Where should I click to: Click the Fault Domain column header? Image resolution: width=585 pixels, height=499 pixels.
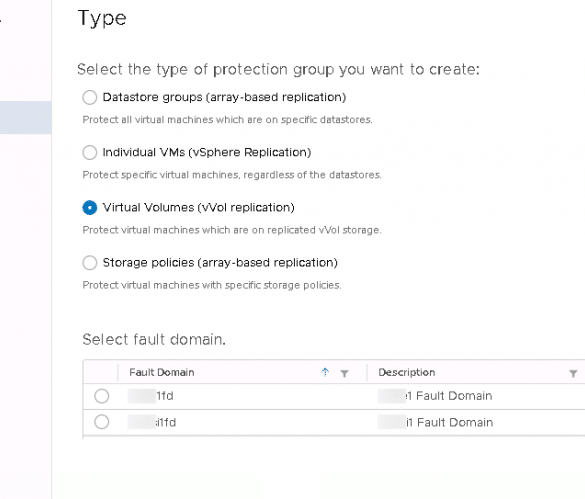pos(162,372)
